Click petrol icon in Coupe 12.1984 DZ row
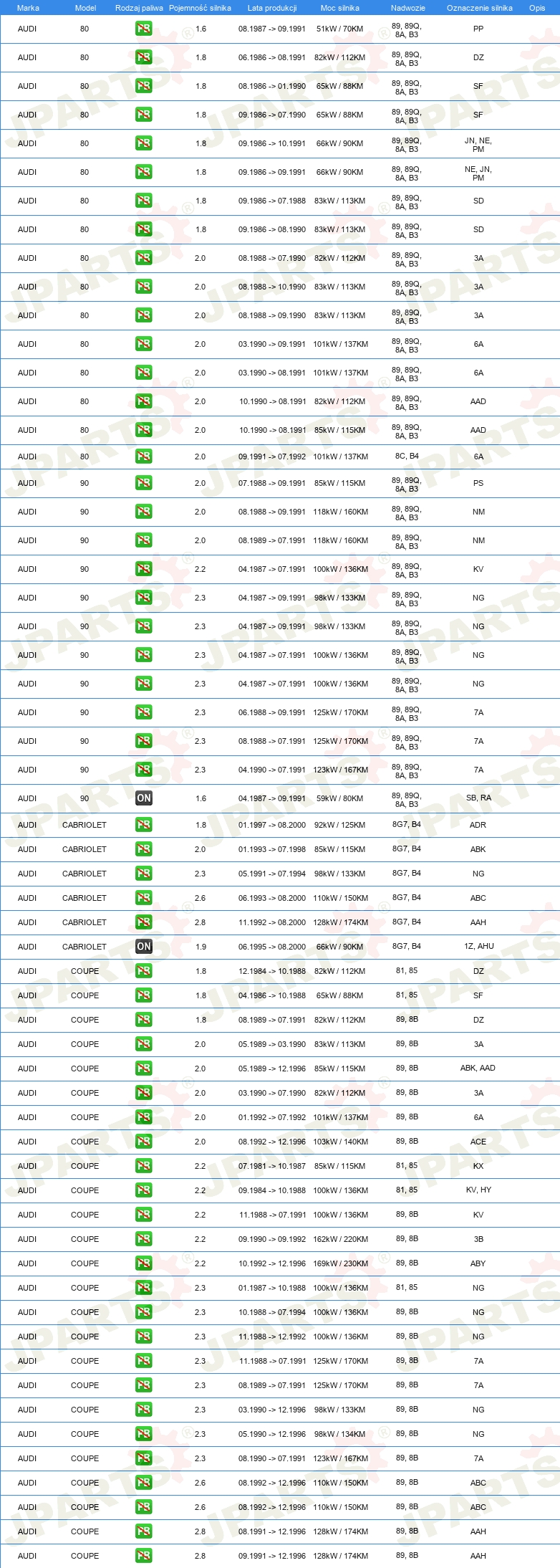The height and width of the screenshot is (1568, 560). 144,971
